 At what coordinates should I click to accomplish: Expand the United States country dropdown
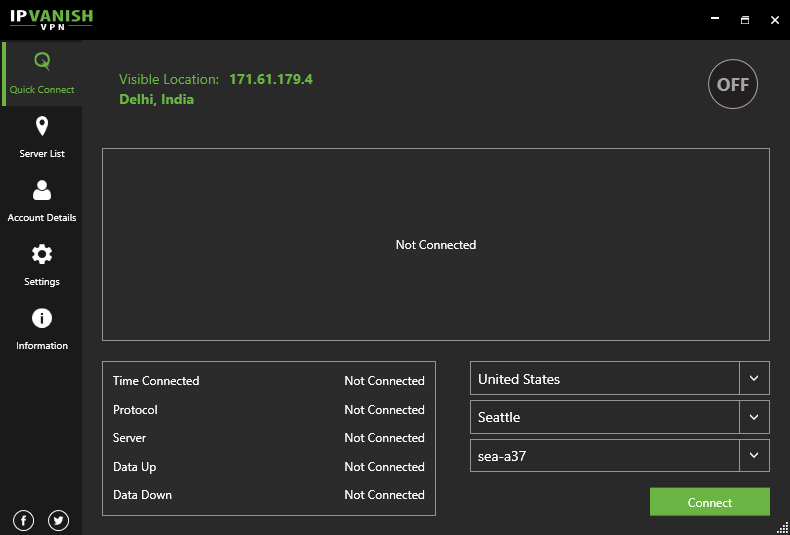pyautogui.click(x=754, y=379)
